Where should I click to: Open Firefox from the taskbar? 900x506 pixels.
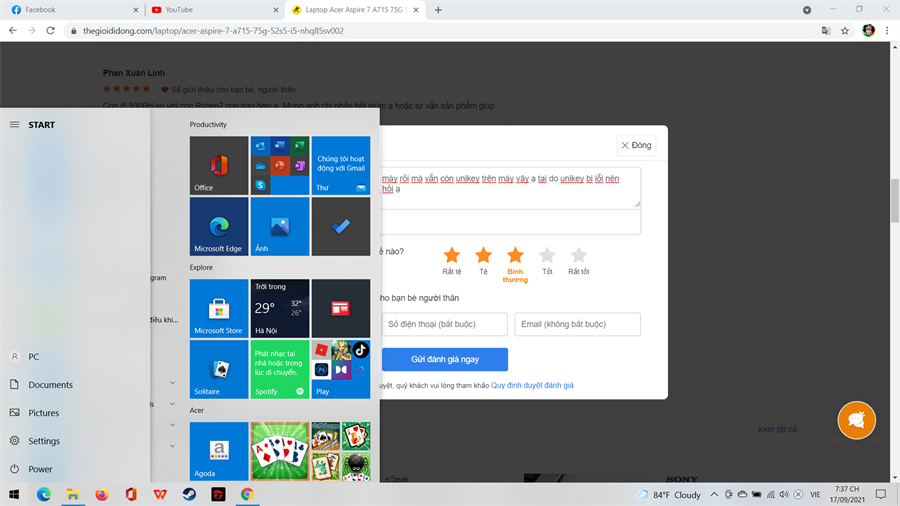[102, 494]
